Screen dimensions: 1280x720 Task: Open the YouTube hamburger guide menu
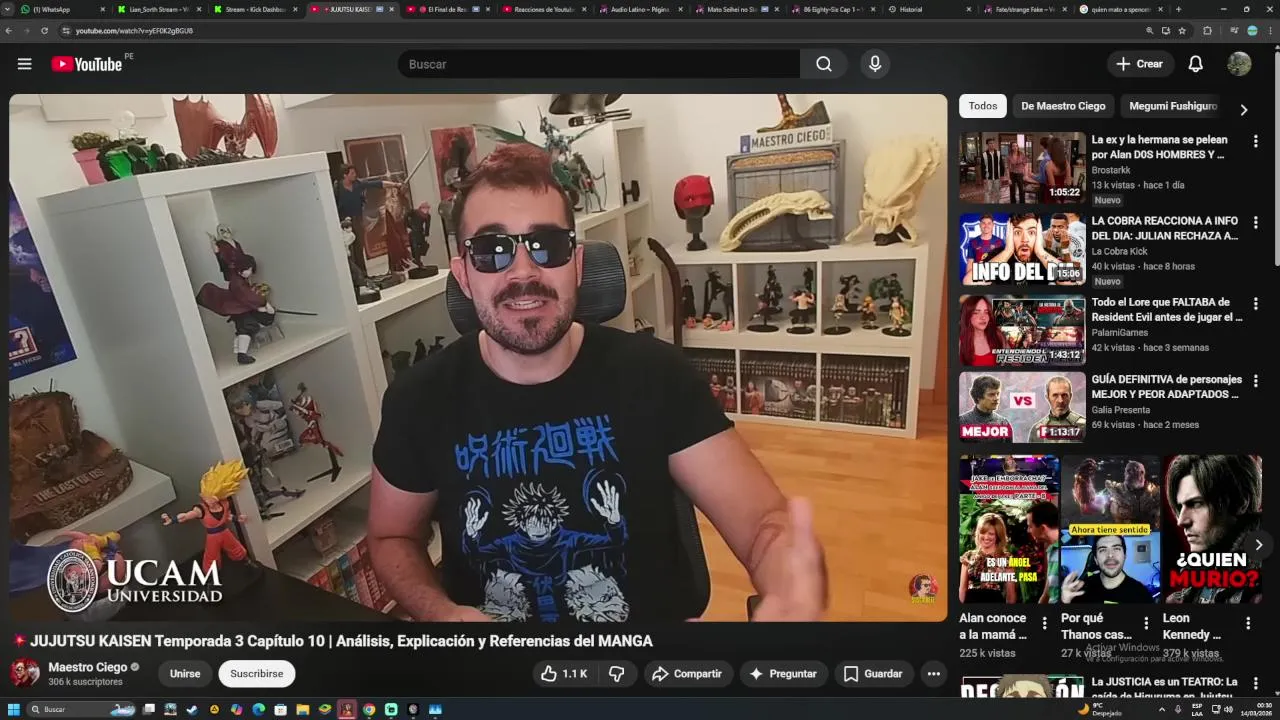pyautogui.click(x=24, y=64)
